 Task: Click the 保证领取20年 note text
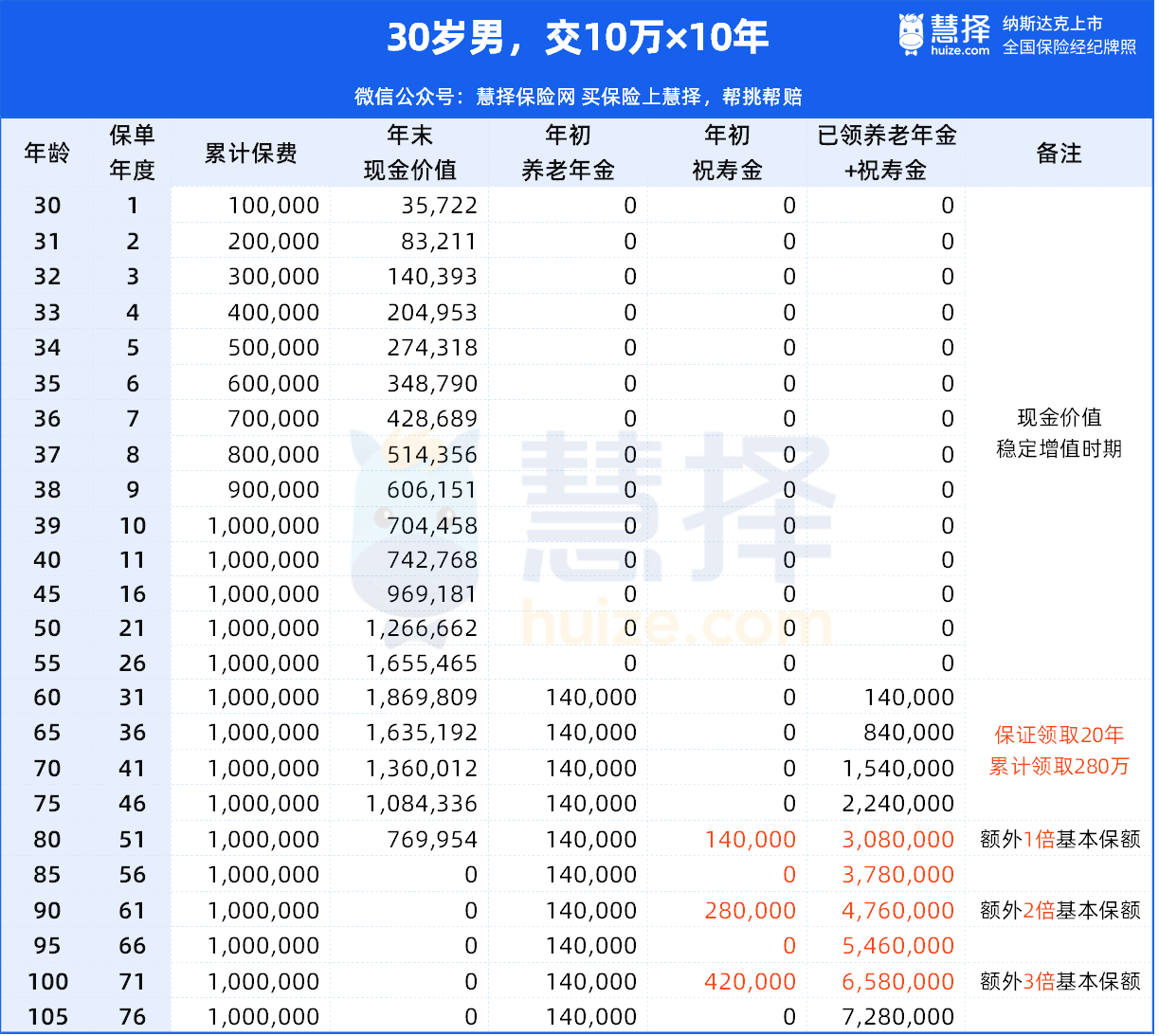coord(1059,735)
